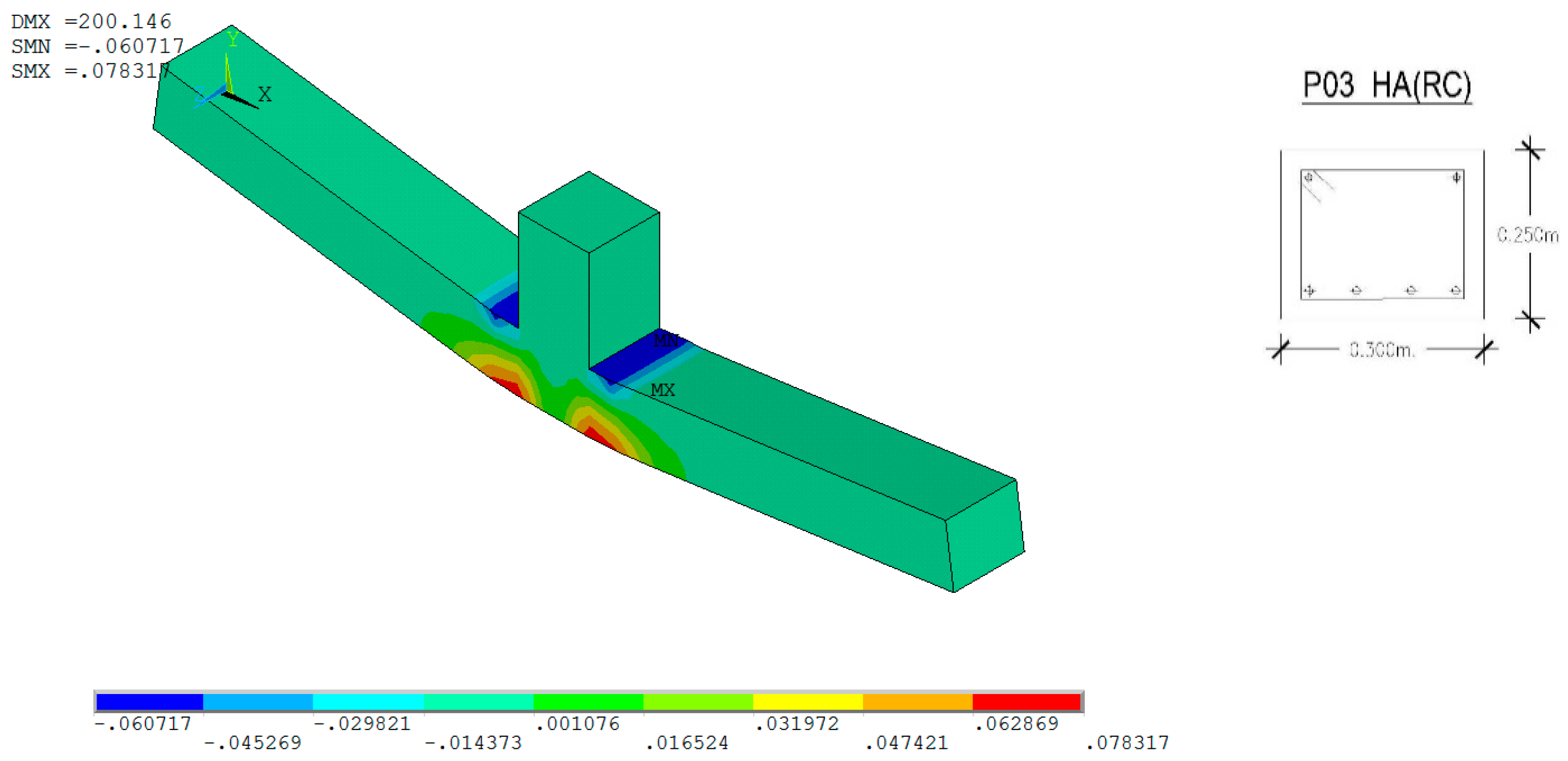
Task: Click the .001076 legend value label
Action: coord(577,724)
